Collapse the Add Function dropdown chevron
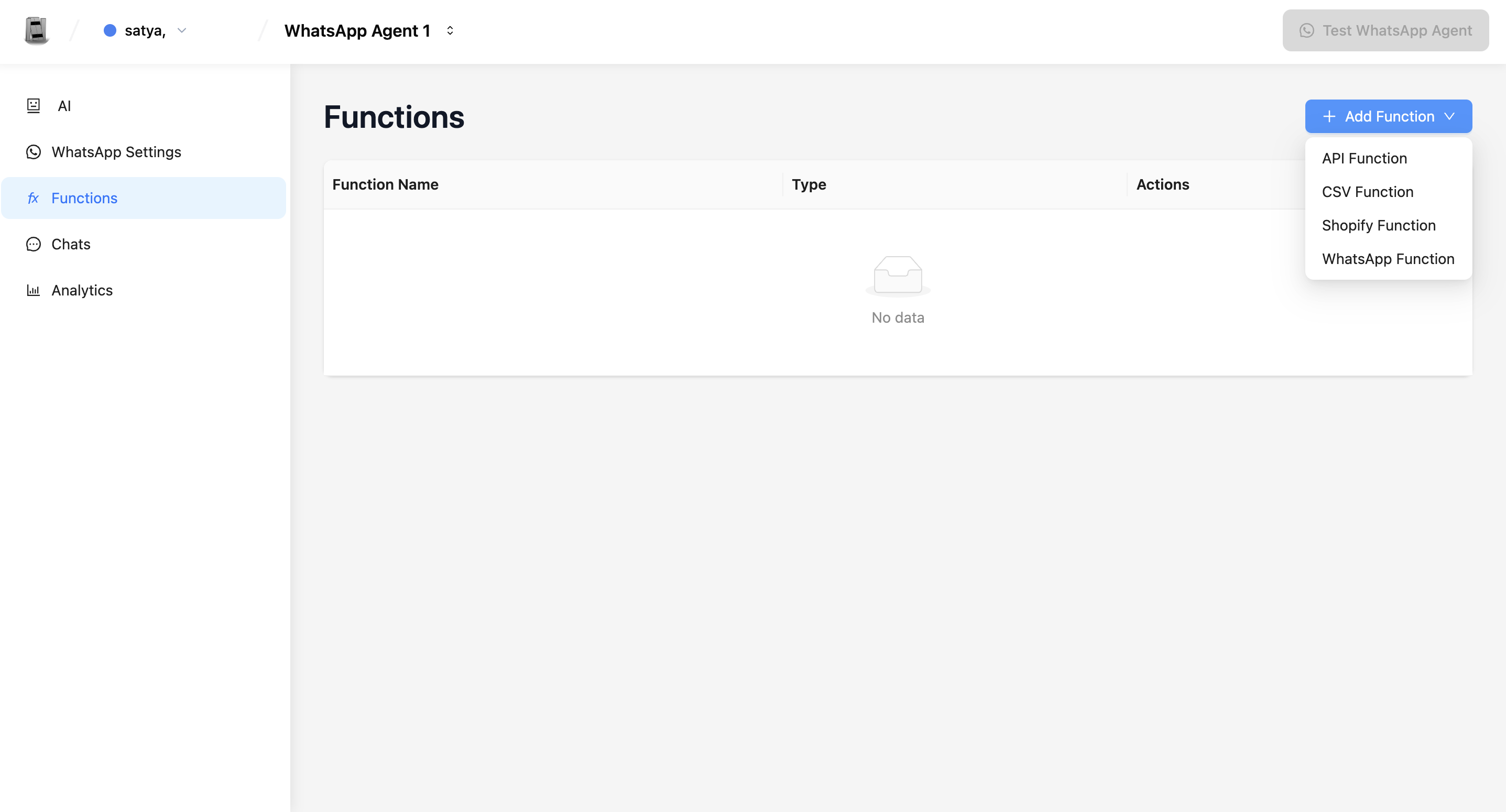This screenshot has width=1506, height=812. click(1449, 116)
